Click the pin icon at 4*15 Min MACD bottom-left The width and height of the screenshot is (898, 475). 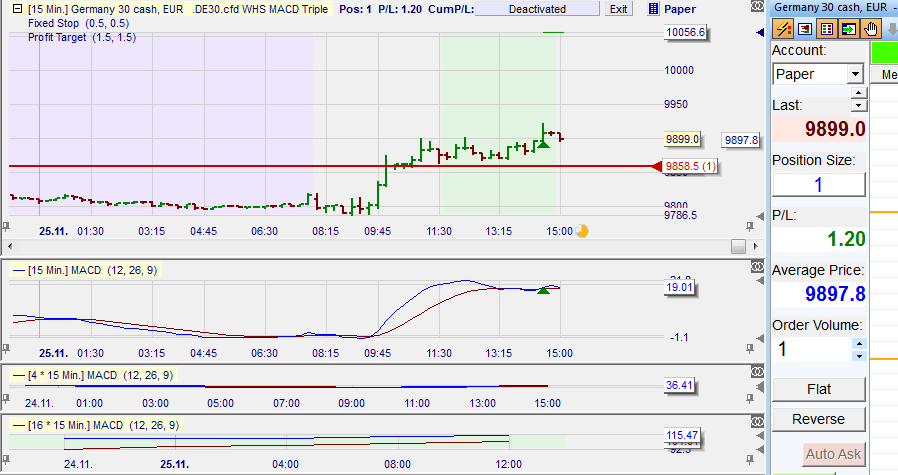(x=6, y=398)
